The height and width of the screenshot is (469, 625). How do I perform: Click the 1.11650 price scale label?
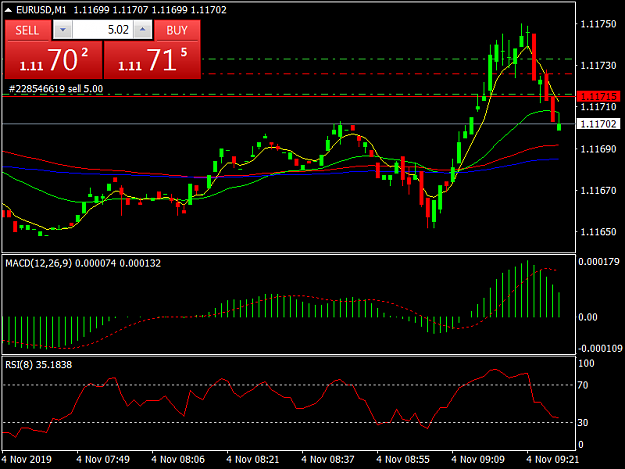pos(598,232)
